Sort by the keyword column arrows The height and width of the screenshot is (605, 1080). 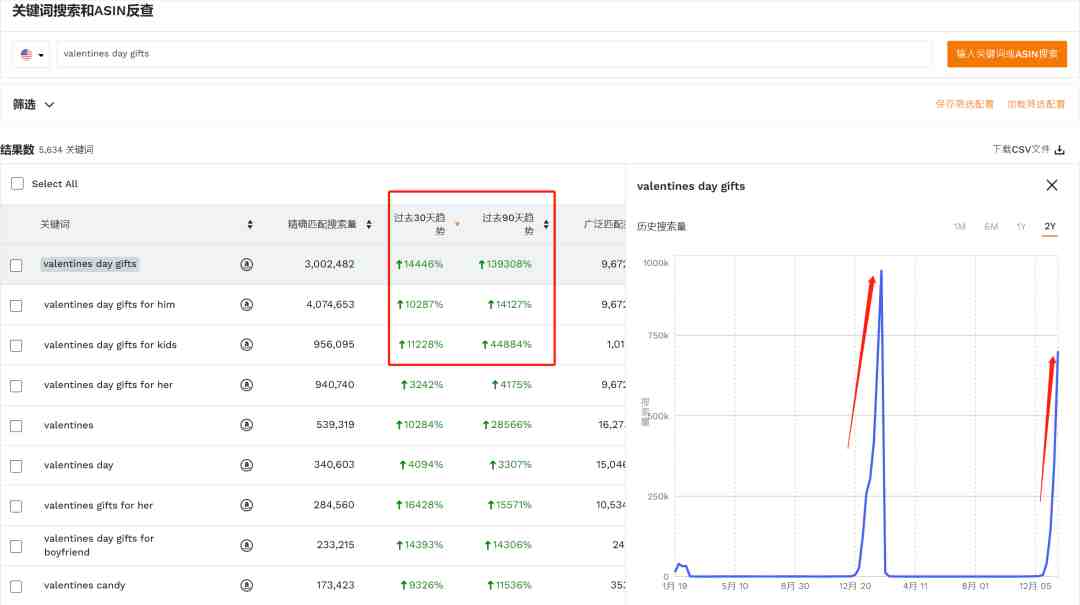point(250,224)
